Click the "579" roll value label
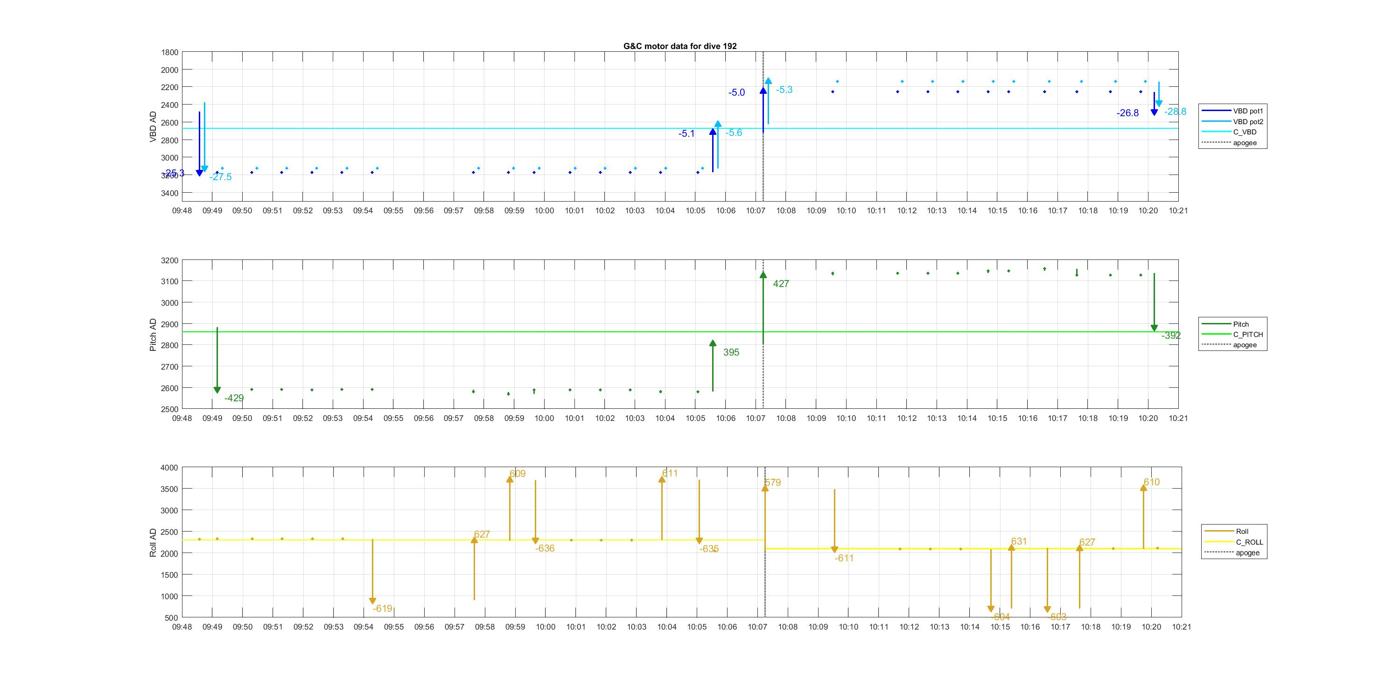1400x693 pixels. point(773,483)
